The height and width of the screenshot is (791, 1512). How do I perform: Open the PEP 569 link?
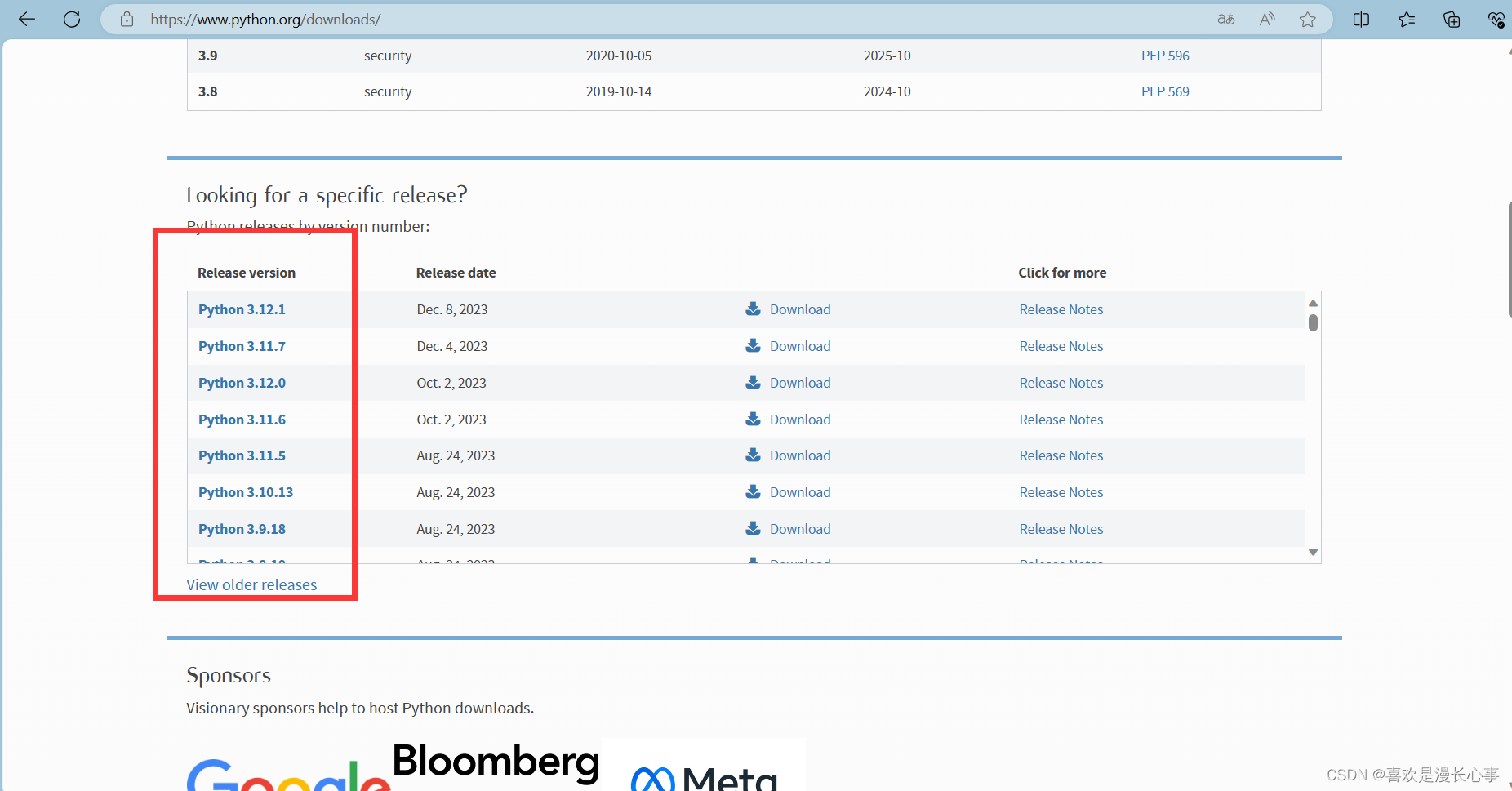pos(1165,91)
